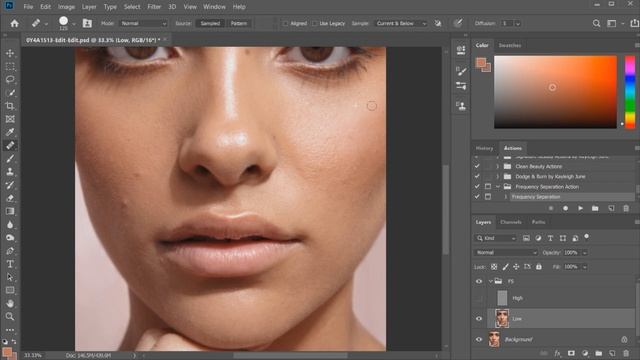Open the layer Fill dropdown arrow
The width and height of the screenshot is (640, 360).
584,267
